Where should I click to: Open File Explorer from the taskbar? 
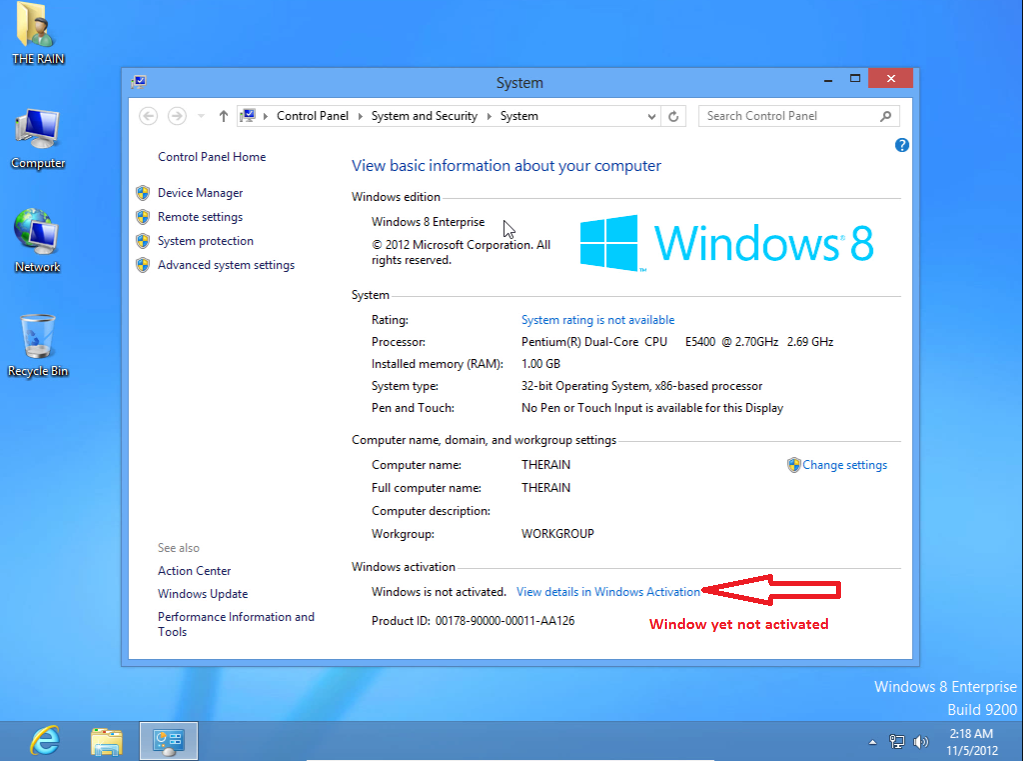(x=106, y=741)
